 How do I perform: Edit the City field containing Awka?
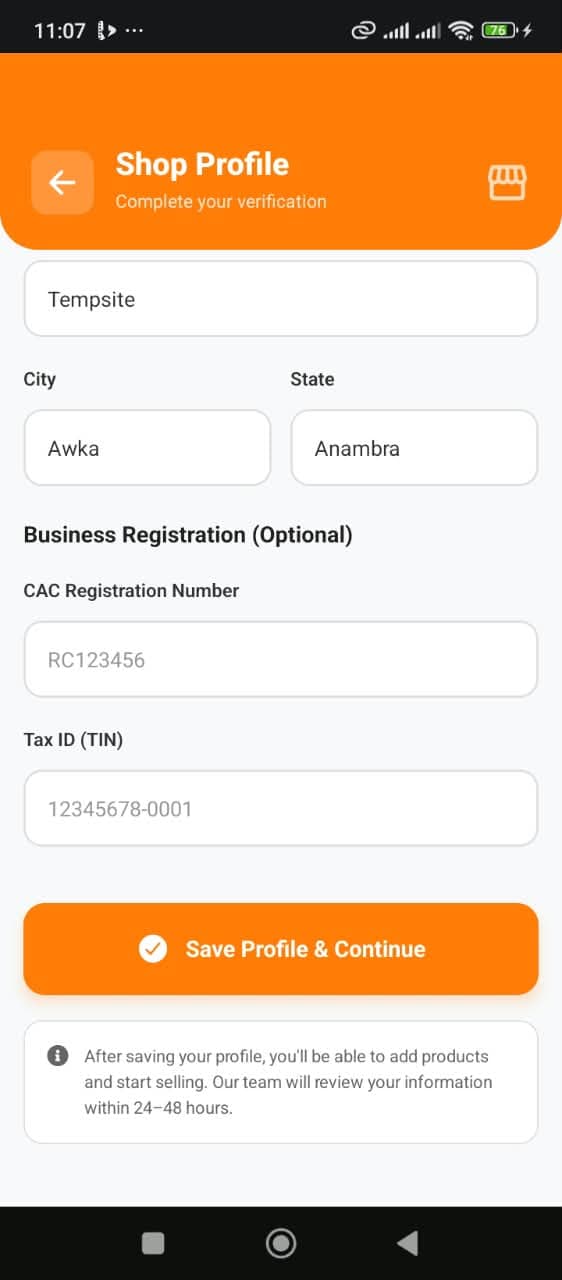click(x=147, y=448)
